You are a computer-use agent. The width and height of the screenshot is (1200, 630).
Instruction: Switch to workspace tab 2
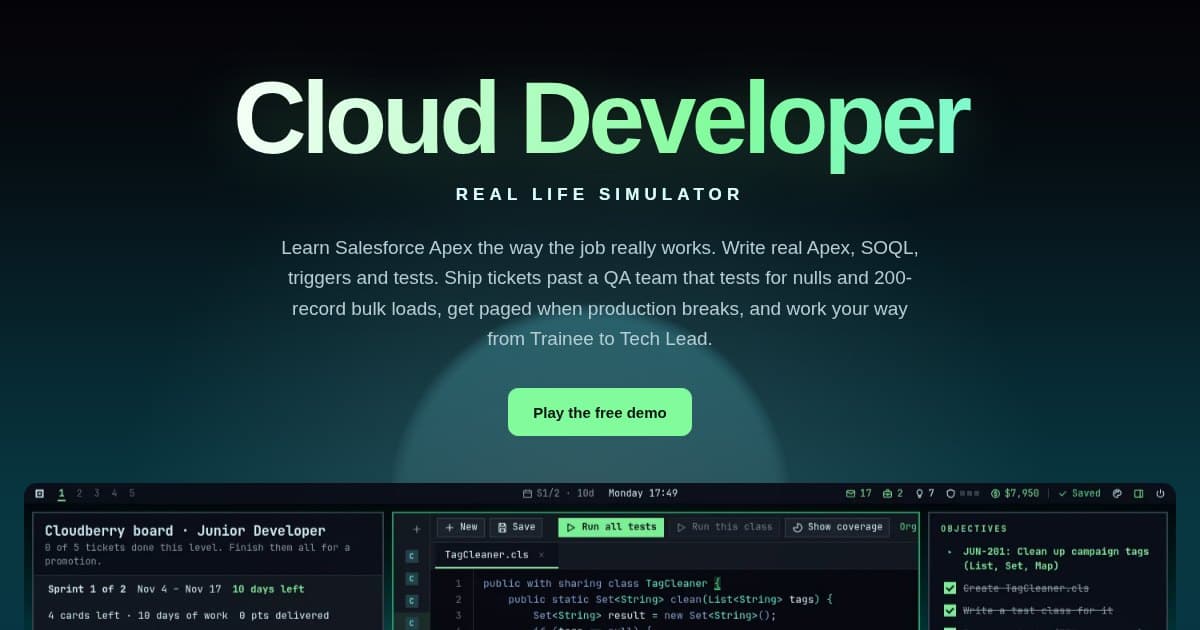click(79, 493)
